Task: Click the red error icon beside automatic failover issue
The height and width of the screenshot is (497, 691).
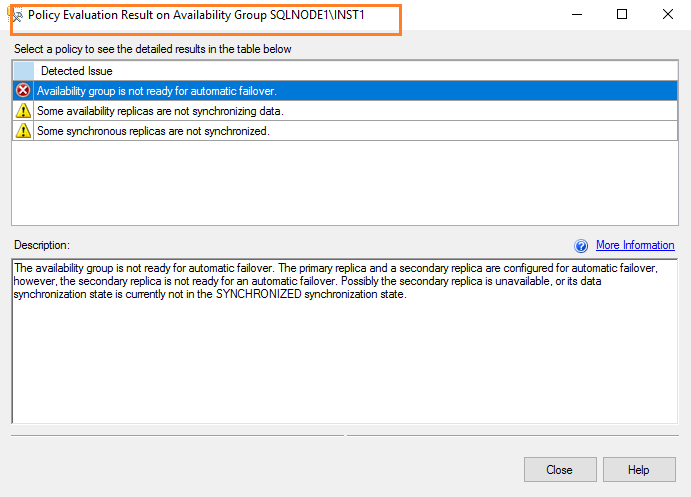Action: (23, 91)
